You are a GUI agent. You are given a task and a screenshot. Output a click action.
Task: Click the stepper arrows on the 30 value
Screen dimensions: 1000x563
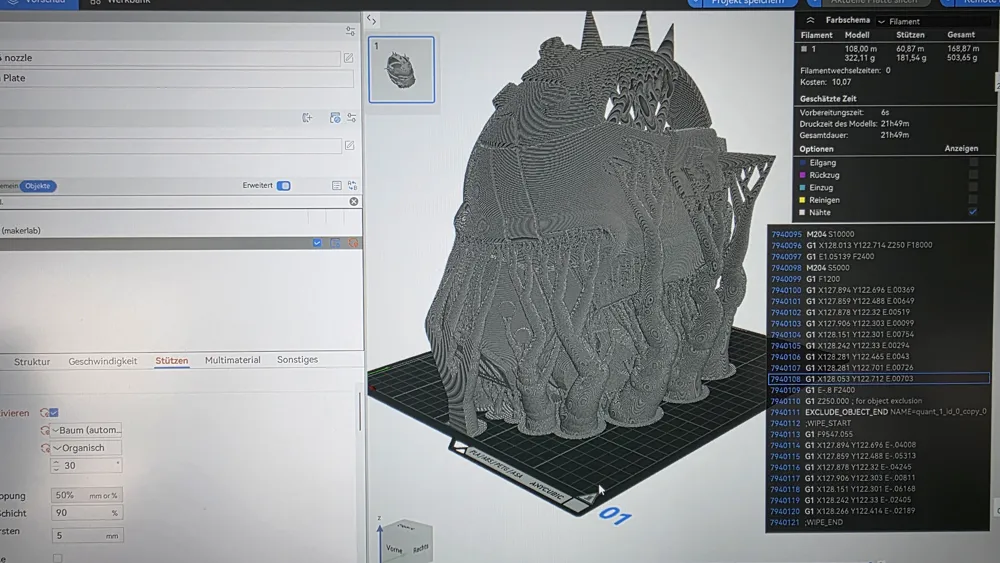pos(56,465)
